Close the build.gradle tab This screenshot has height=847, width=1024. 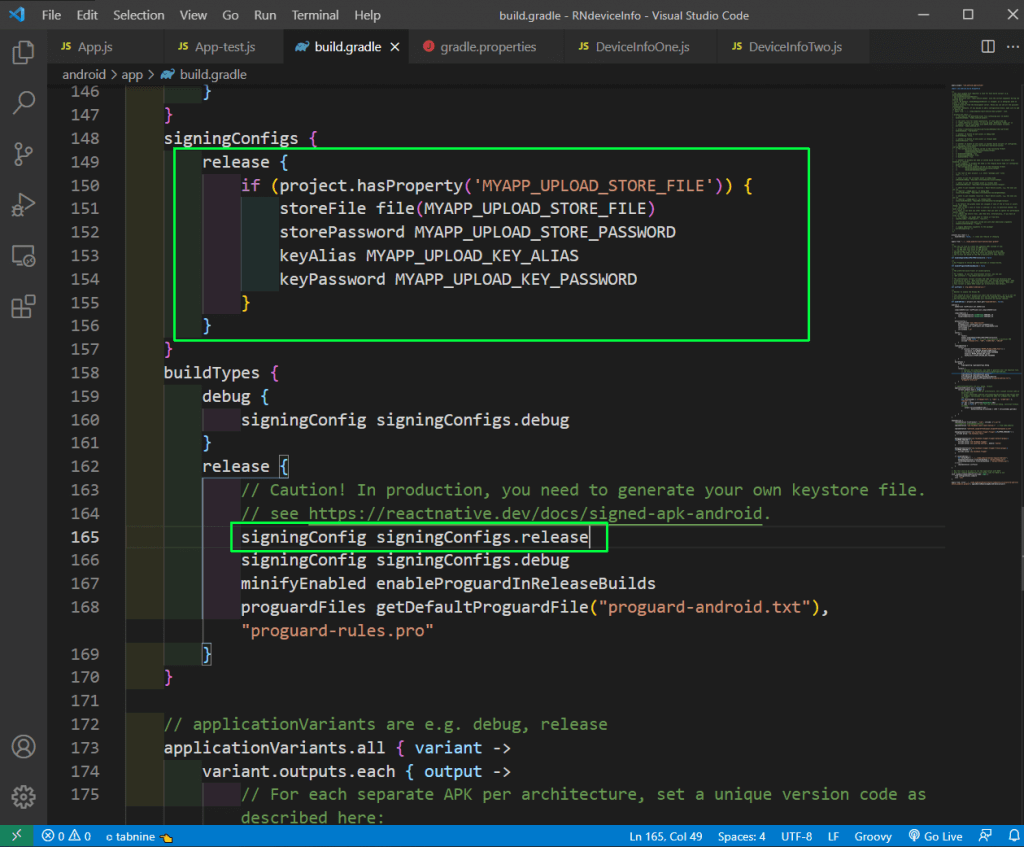point(395,47)
